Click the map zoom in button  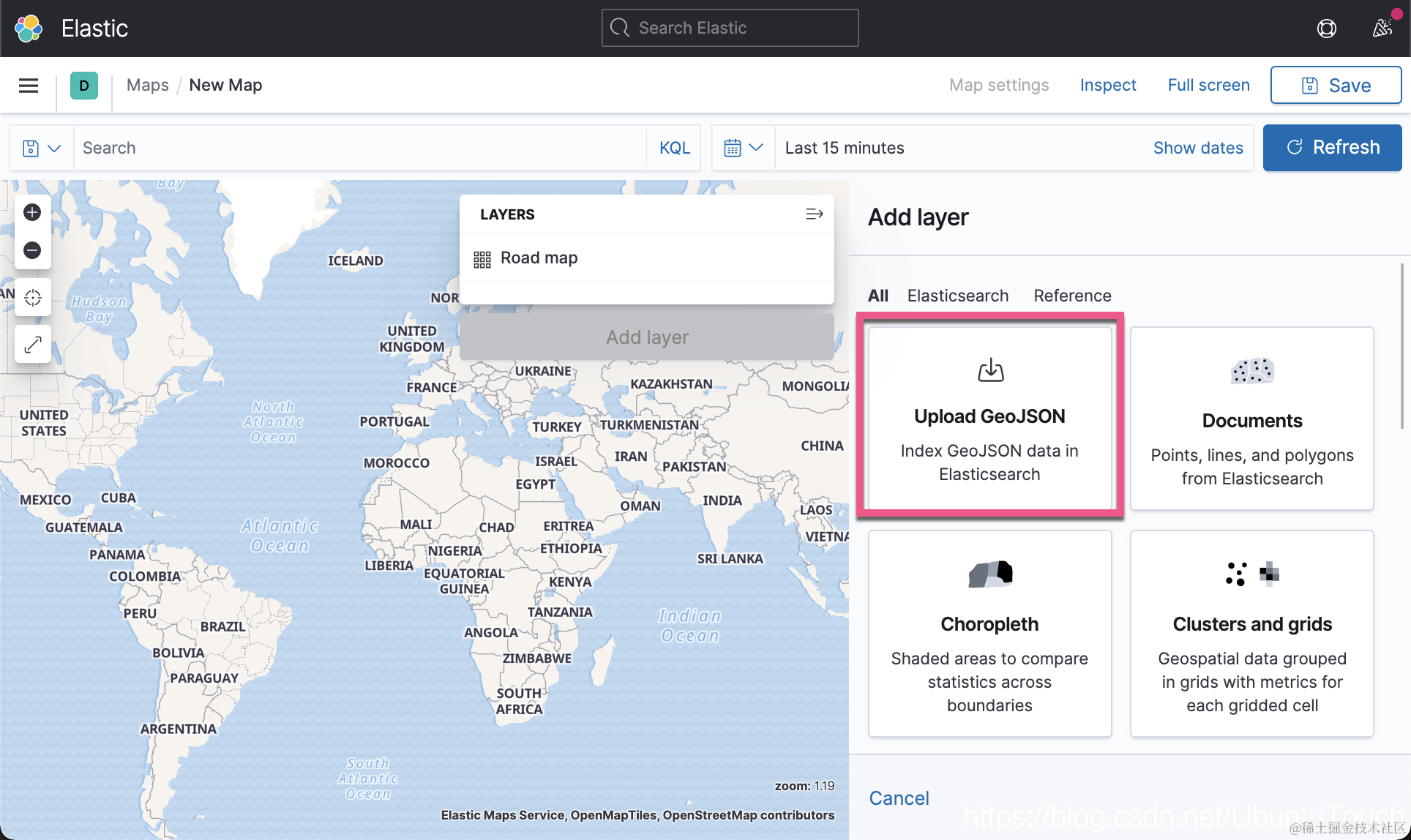[32, 212]
